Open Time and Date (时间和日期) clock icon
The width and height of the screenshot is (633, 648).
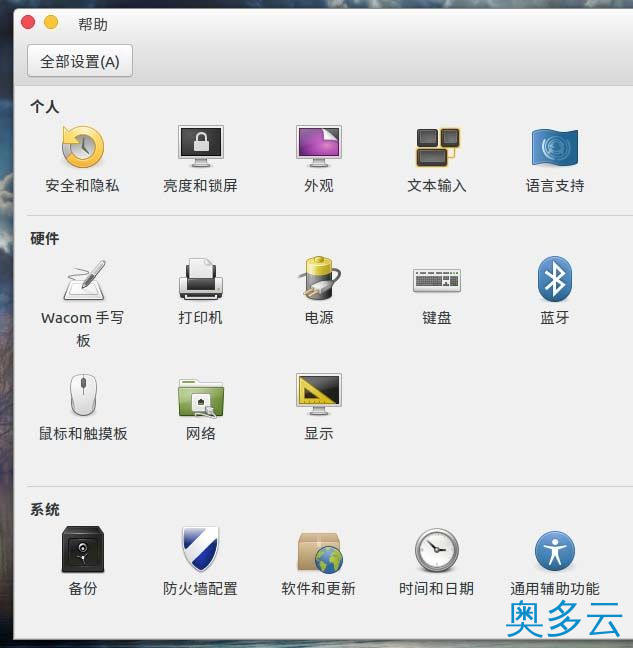437,550
